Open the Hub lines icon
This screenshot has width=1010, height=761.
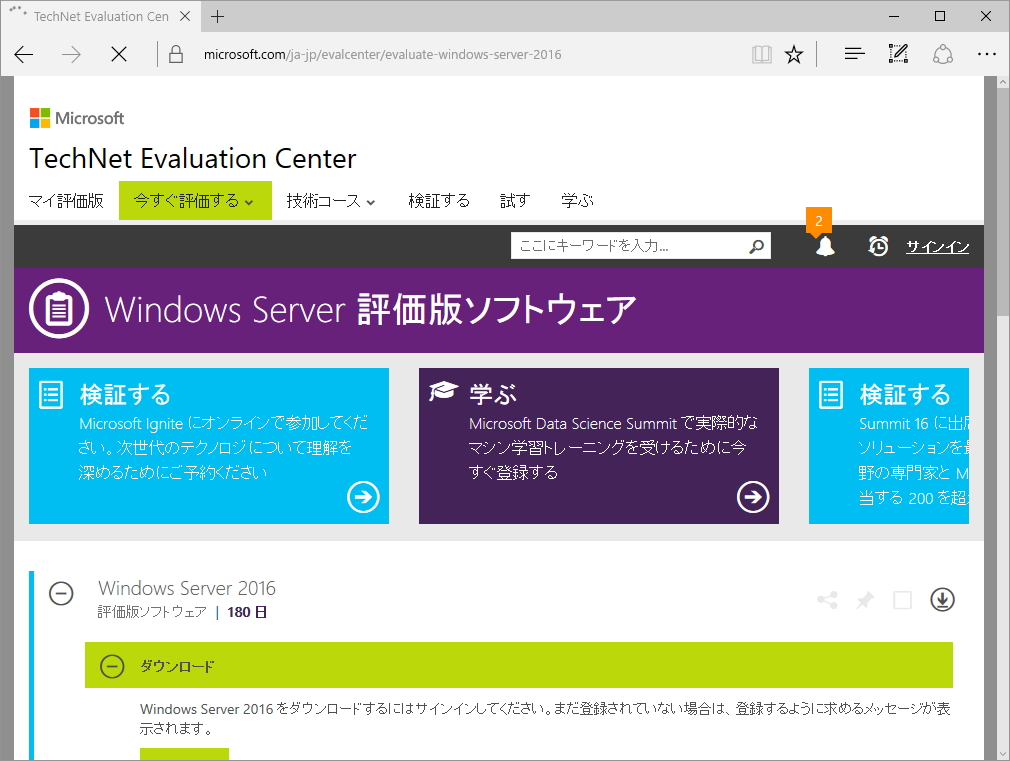click(854, 54)
